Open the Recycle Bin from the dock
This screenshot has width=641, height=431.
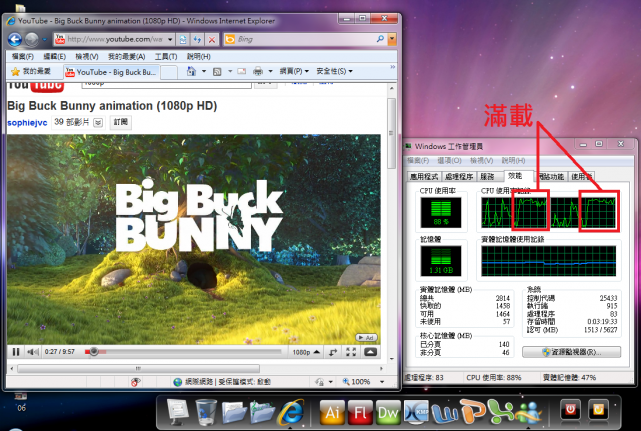pos(206,412)
